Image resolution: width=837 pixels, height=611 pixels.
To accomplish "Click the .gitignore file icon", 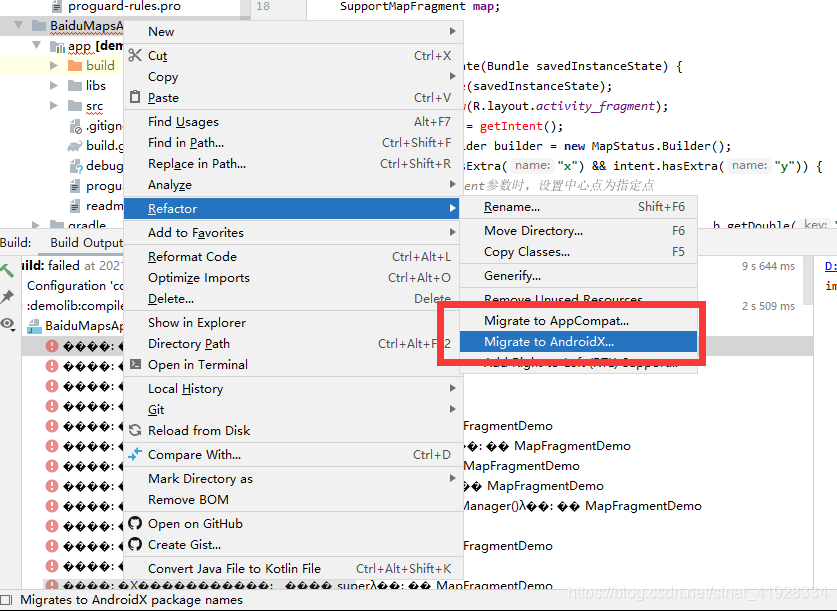I will tap(75, 126).
